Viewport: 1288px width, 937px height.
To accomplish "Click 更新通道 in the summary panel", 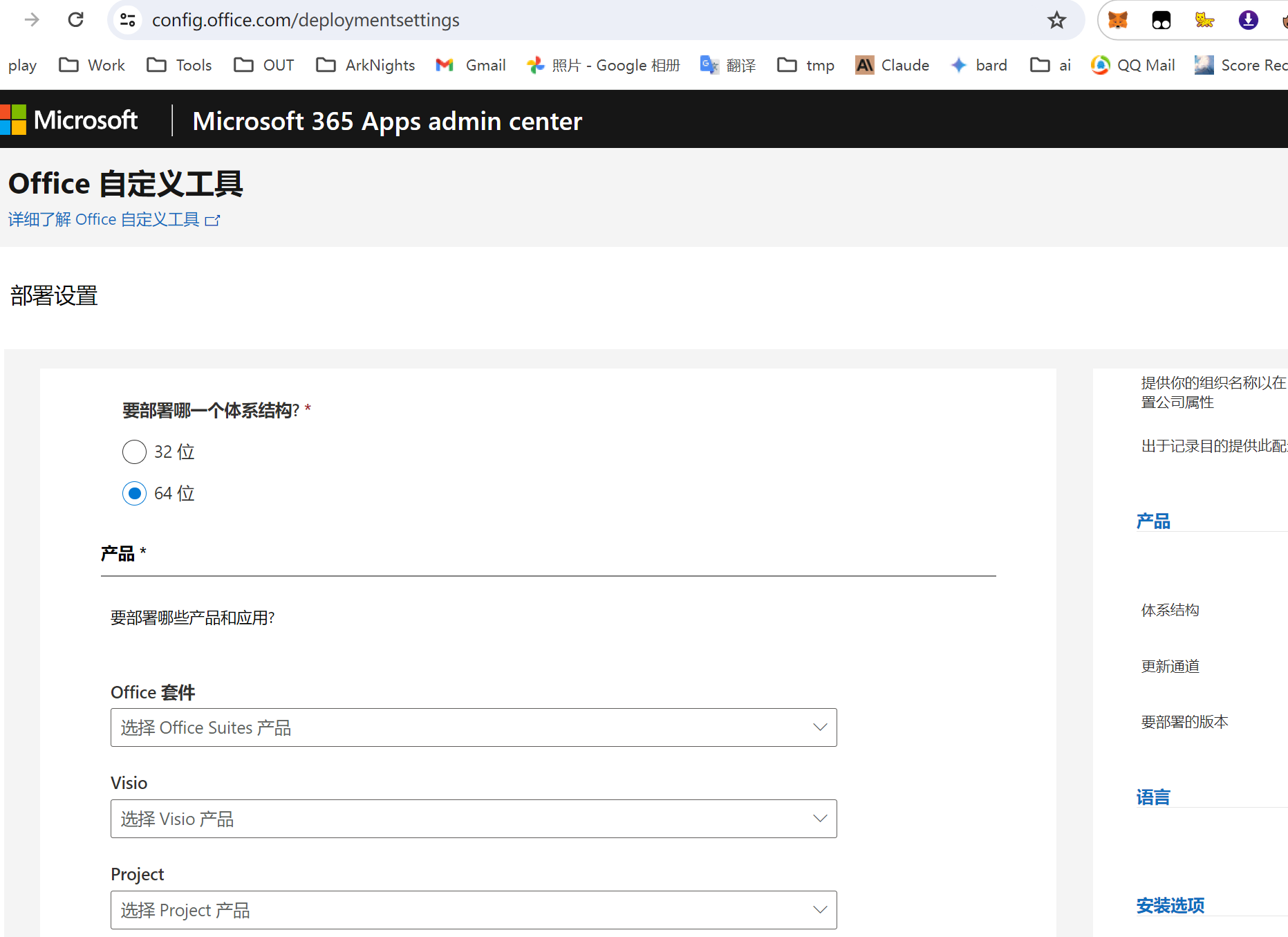I will [x=1170, y=667].
